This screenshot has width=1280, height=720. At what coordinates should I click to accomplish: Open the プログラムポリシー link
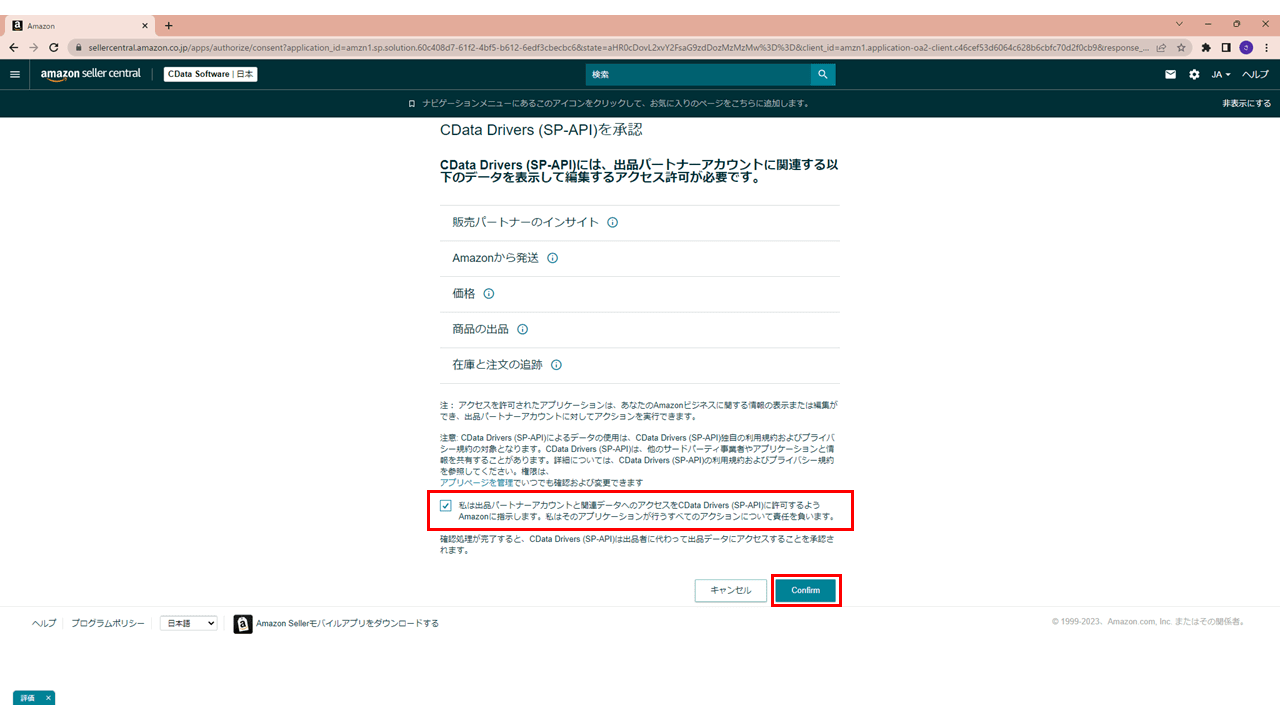(108, 623)
